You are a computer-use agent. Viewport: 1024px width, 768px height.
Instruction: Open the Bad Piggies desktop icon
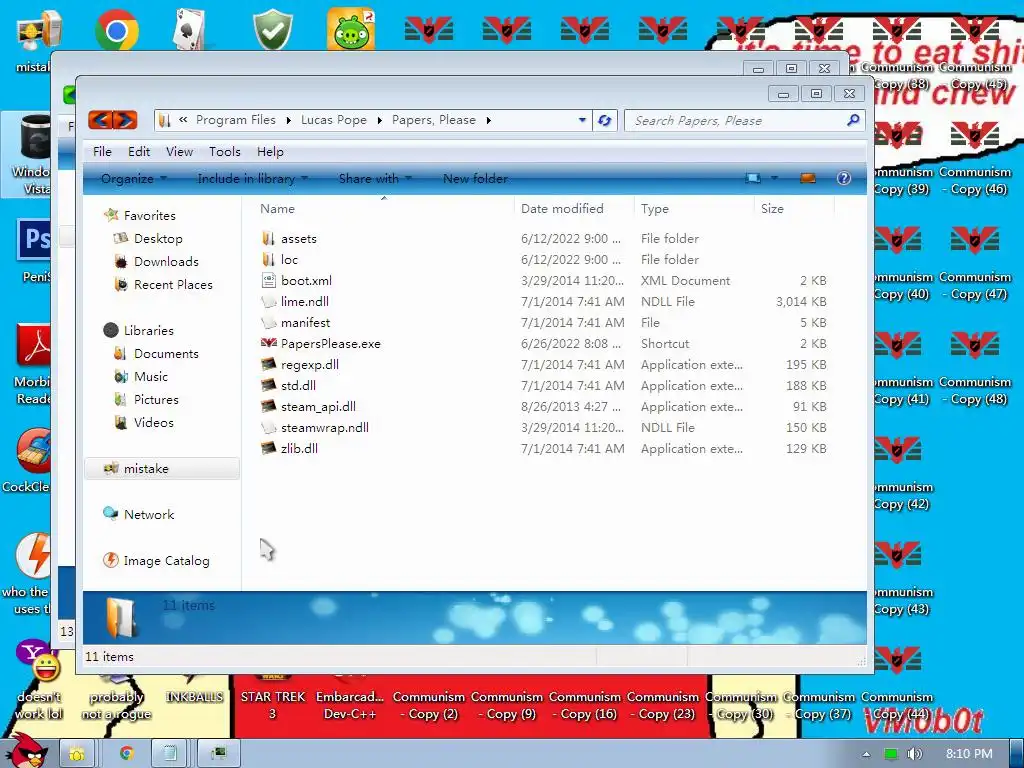[351, 30]
